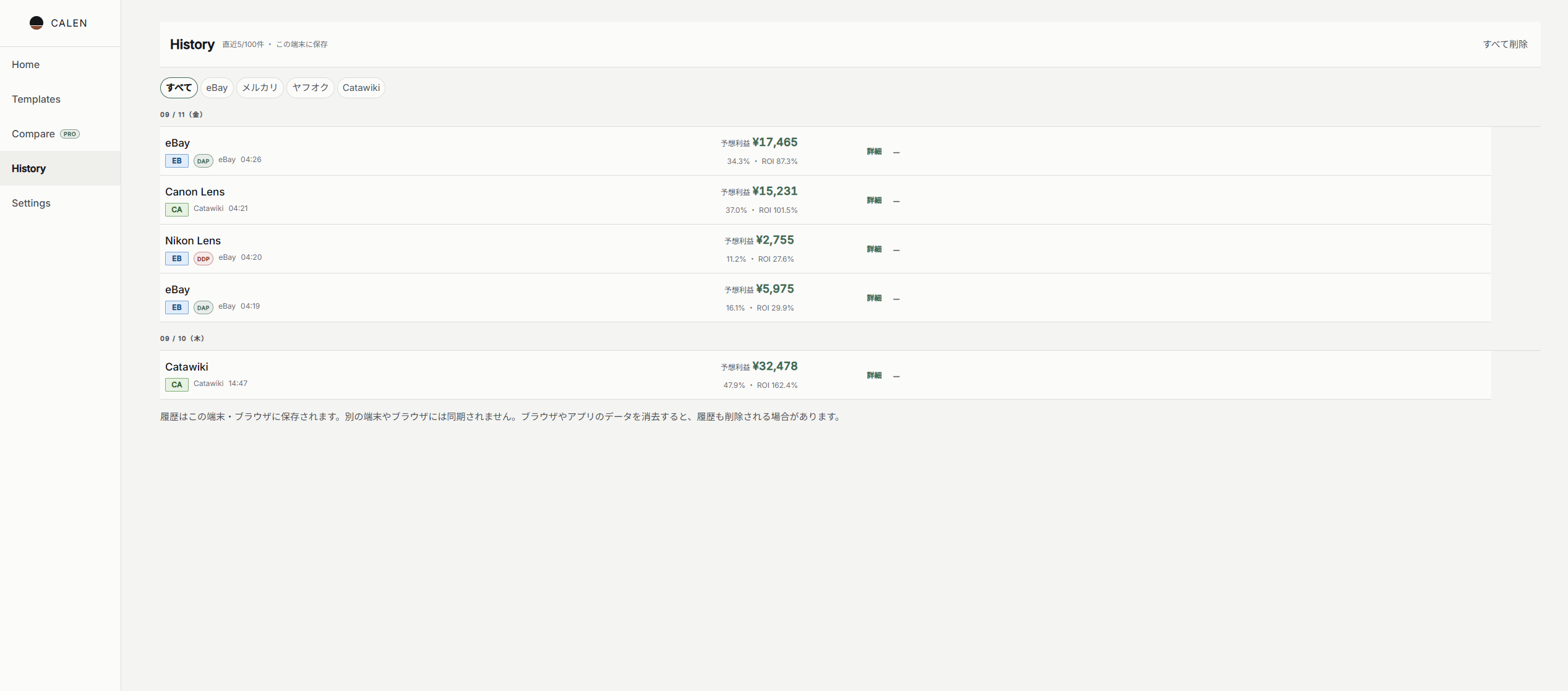Click DAP badge on eBay 04:19 row
Image resolution: width=1568 pixels, height=691 pixels.
(x=203, y=307)
